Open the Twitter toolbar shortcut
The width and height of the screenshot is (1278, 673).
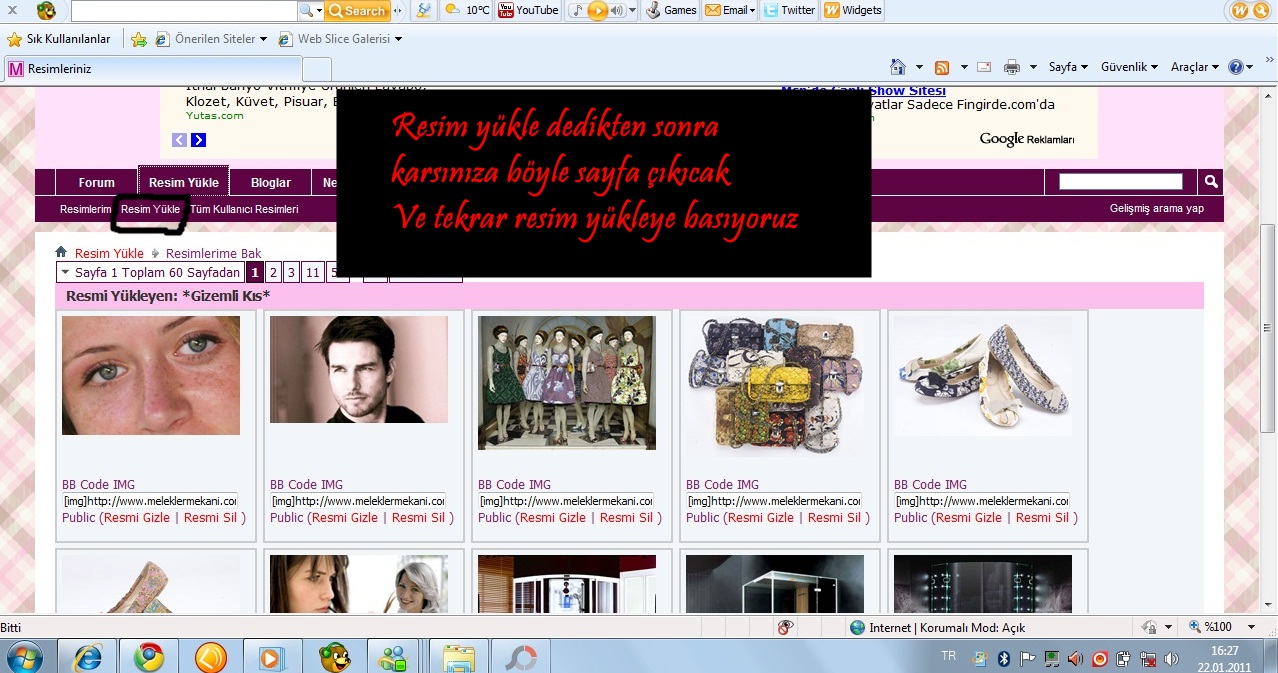(788, 10)
